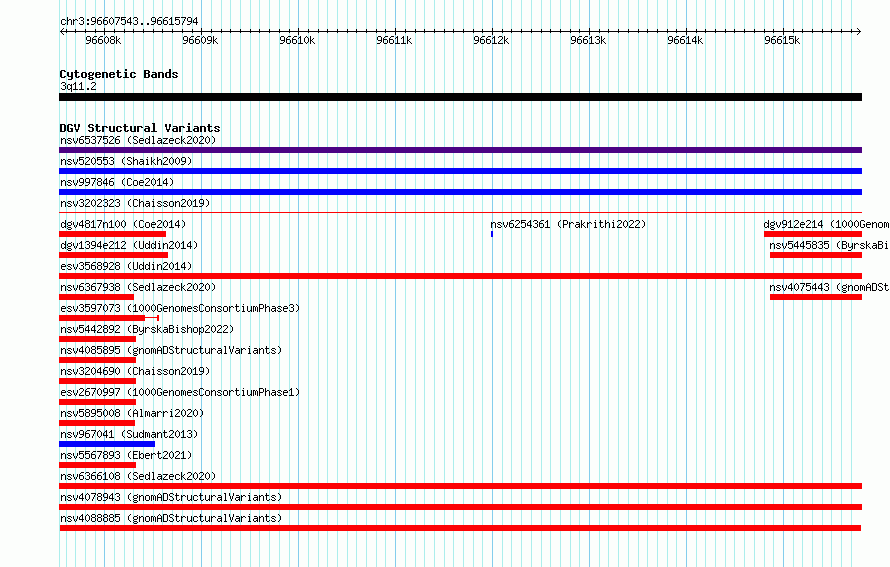Click the blue nsv520553 variant bar
The height and width of the screenshot is (567, 890).
coord(460,171)
